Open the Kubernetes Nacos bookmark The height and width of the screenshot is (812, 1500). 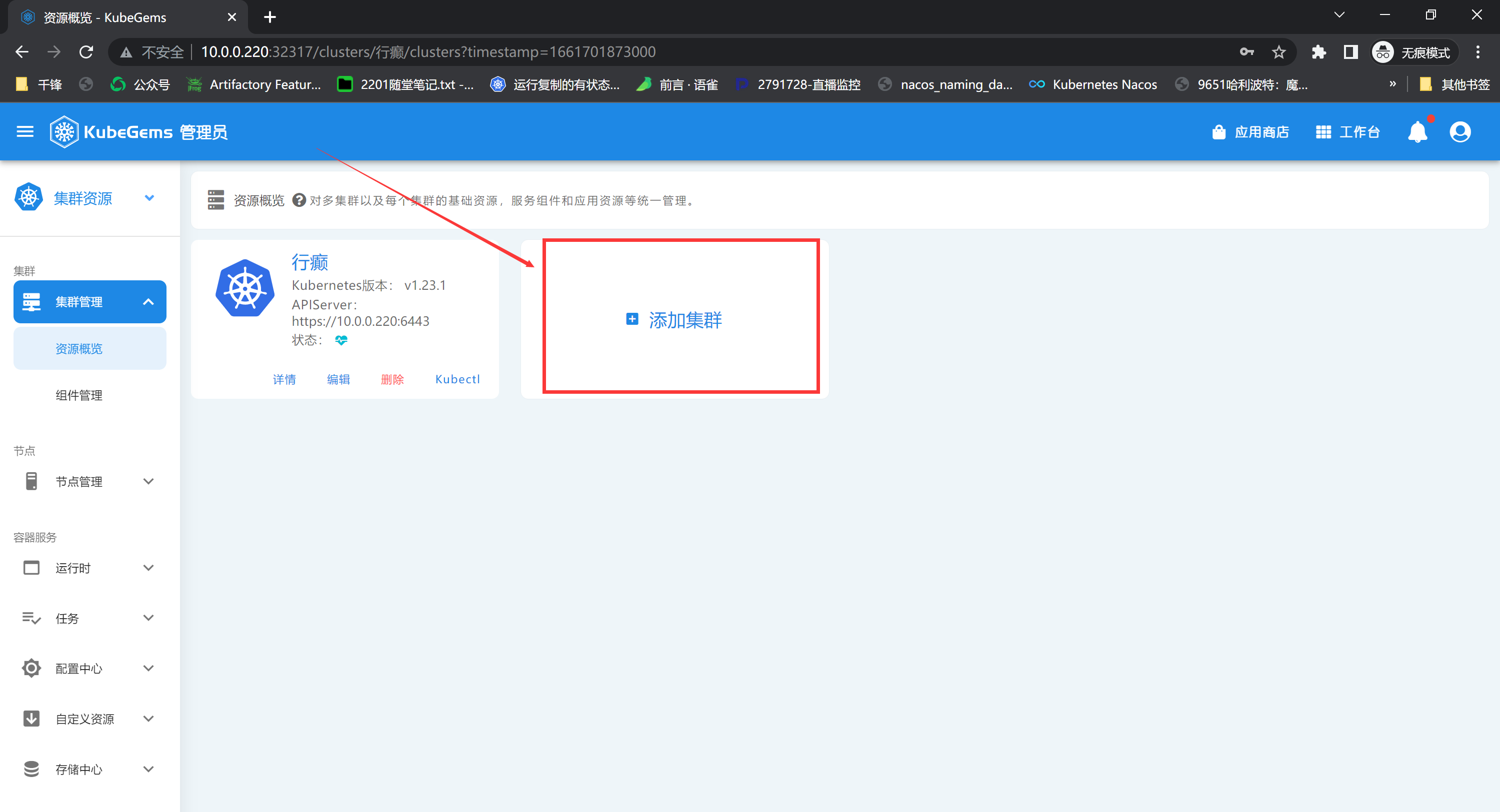[1093, 85]
